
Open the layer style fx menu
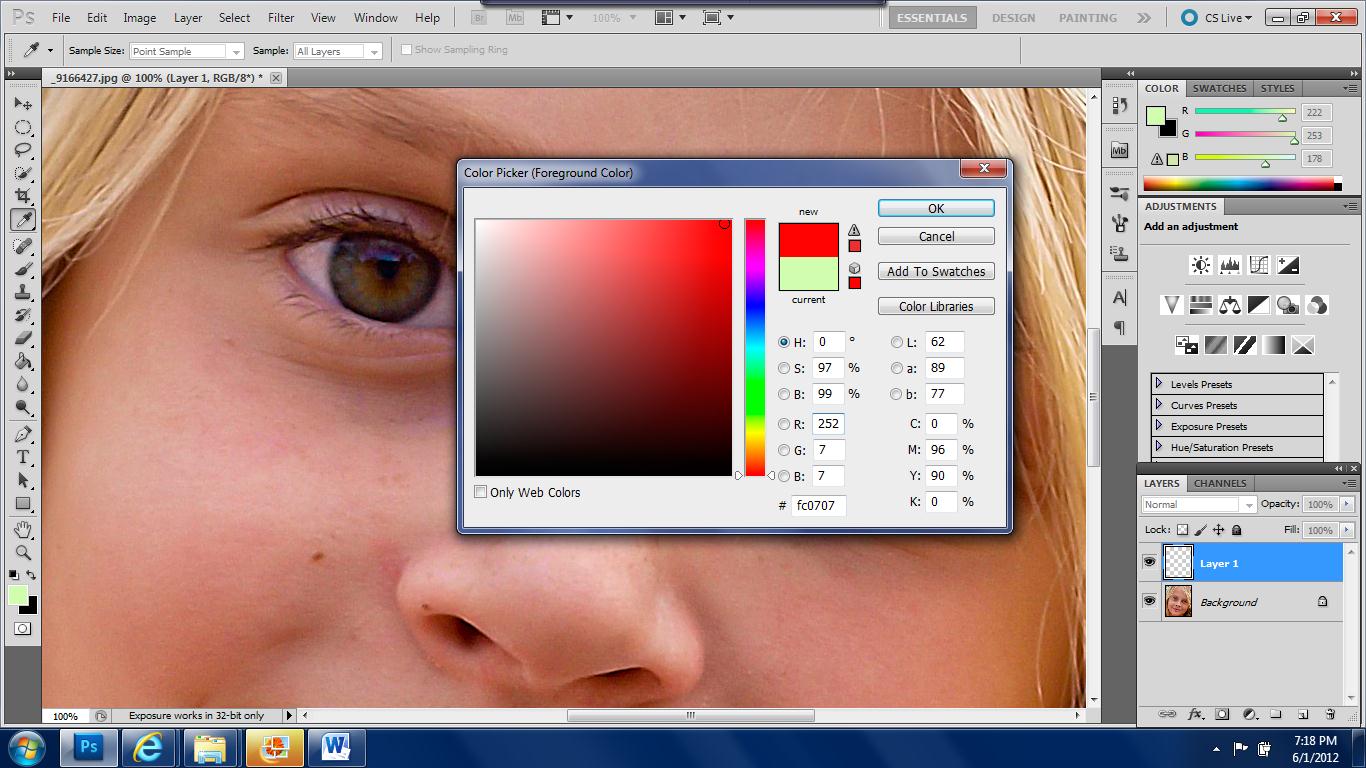(1195, 715)
